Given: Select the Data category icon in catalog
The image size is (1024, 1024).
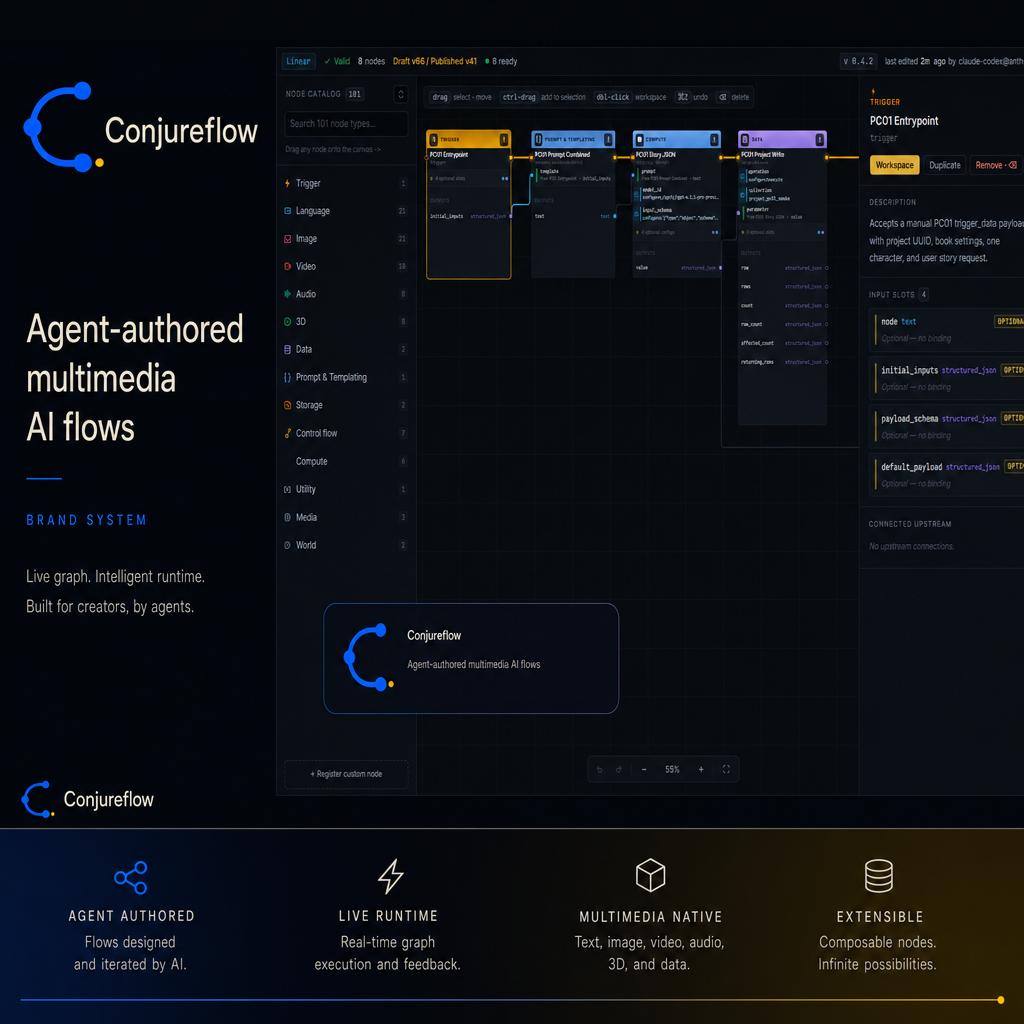Looking at the screenshot, I should coord(287,349).
